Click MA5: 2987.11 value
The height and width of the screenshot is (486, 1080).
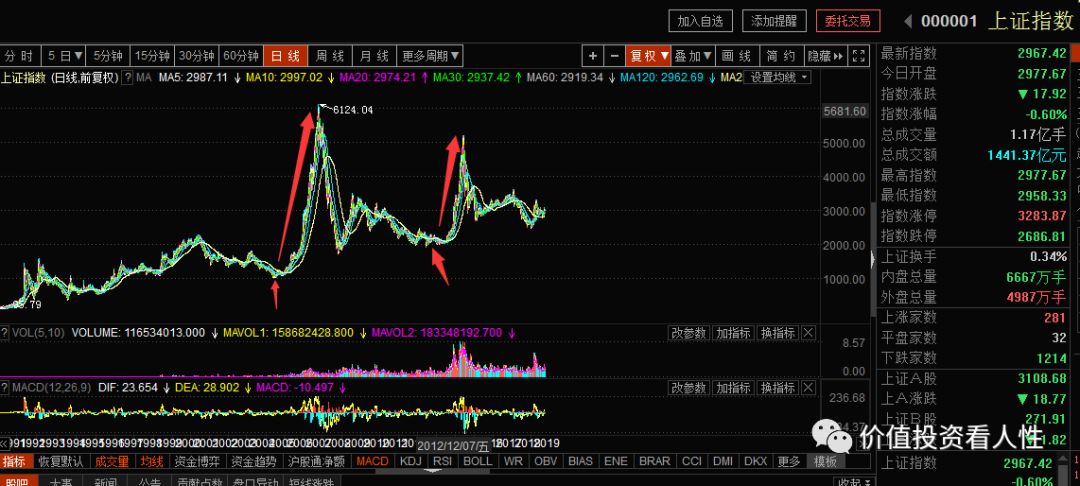[x=193, y=78]
